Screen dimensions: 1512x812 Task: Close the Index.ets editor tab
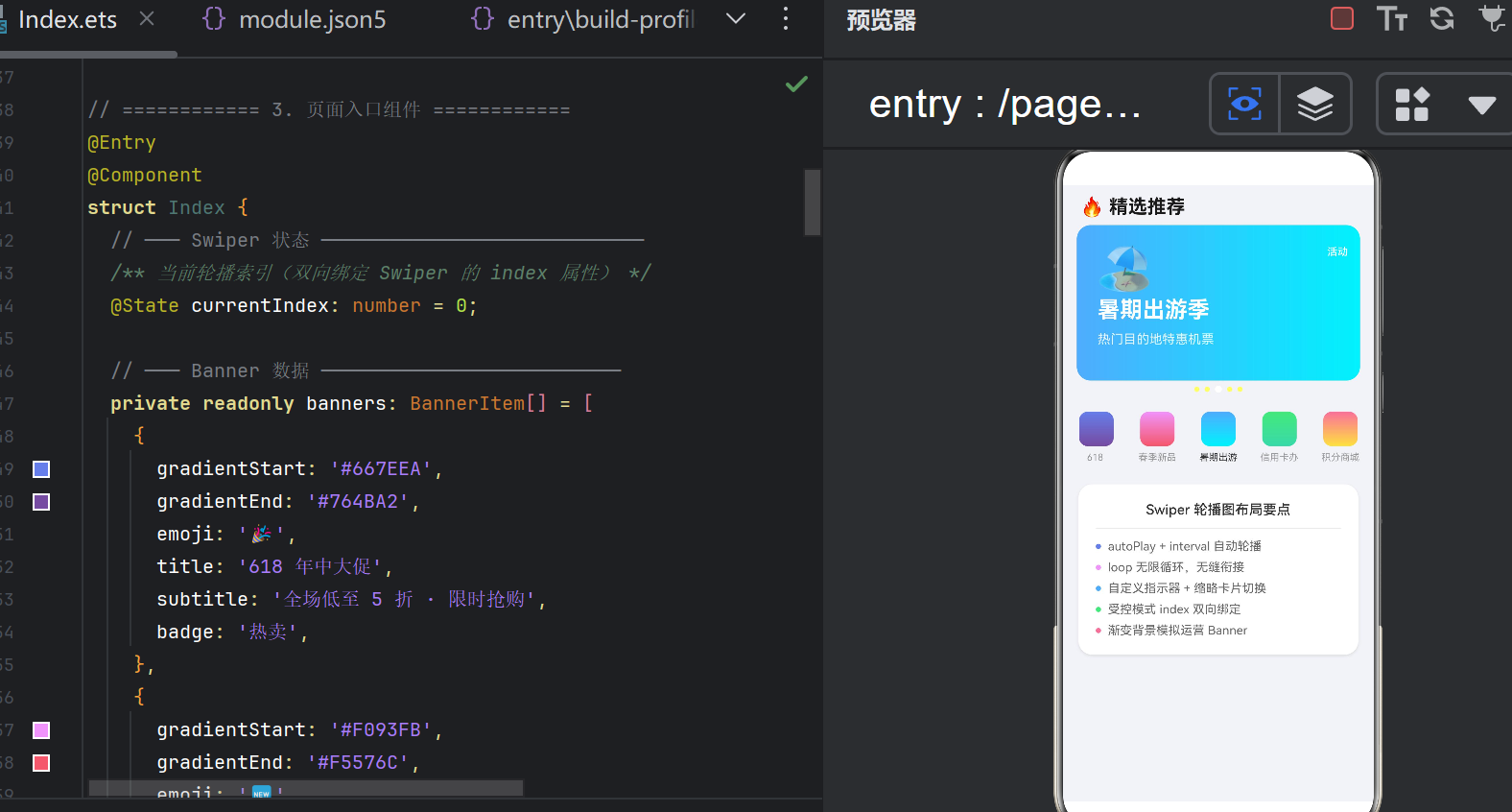[x=147, y=19]
